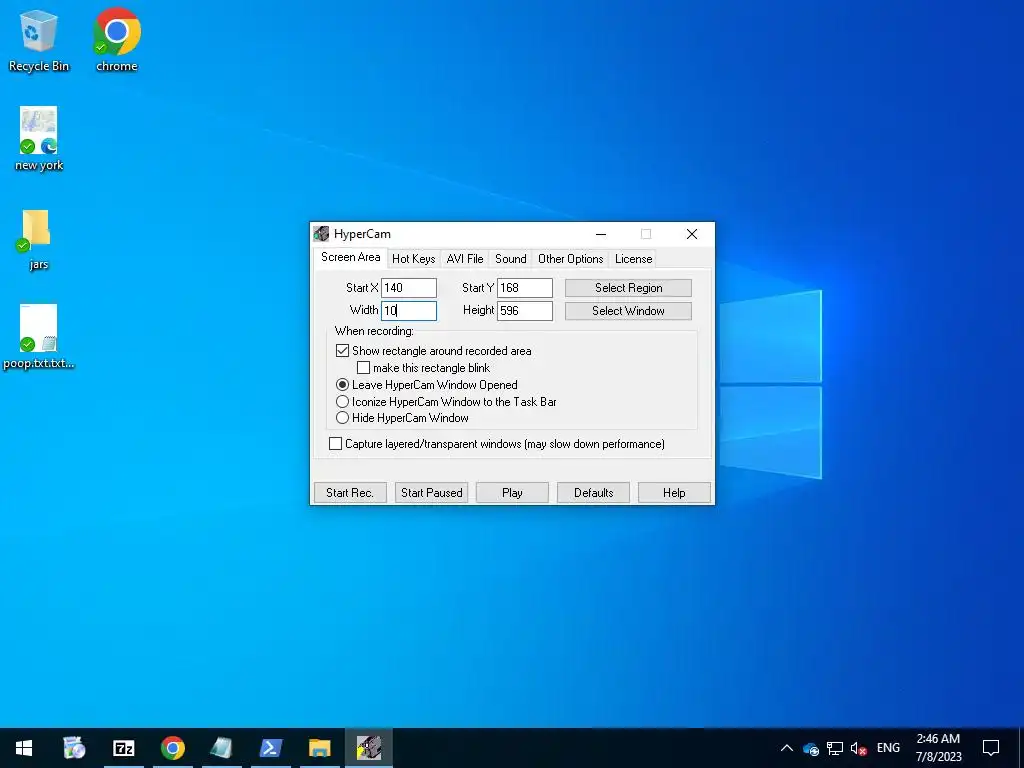Screen dimensions: 1024x768
Task: Click the Start Y input field
Action: pos(525,288)
